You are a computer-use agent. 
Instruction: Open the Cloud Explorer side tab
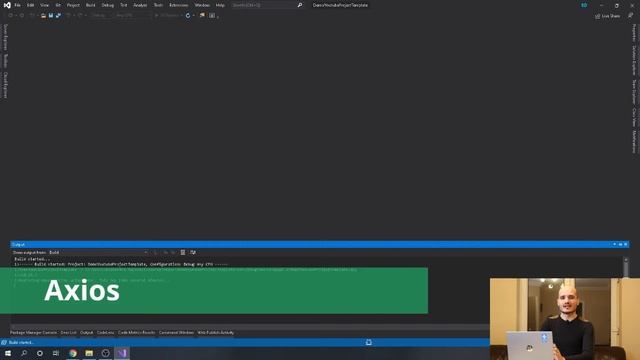5,85
